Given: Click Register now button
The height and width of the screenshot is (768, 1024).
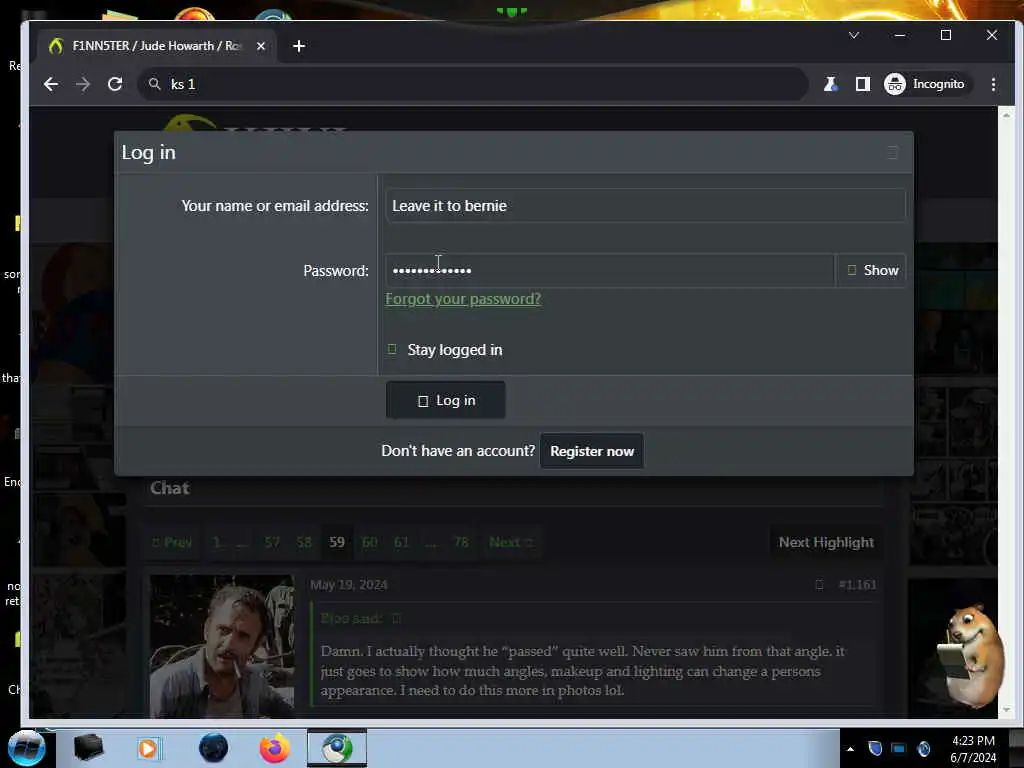Looking at the screenshot, I should (592, 451).
